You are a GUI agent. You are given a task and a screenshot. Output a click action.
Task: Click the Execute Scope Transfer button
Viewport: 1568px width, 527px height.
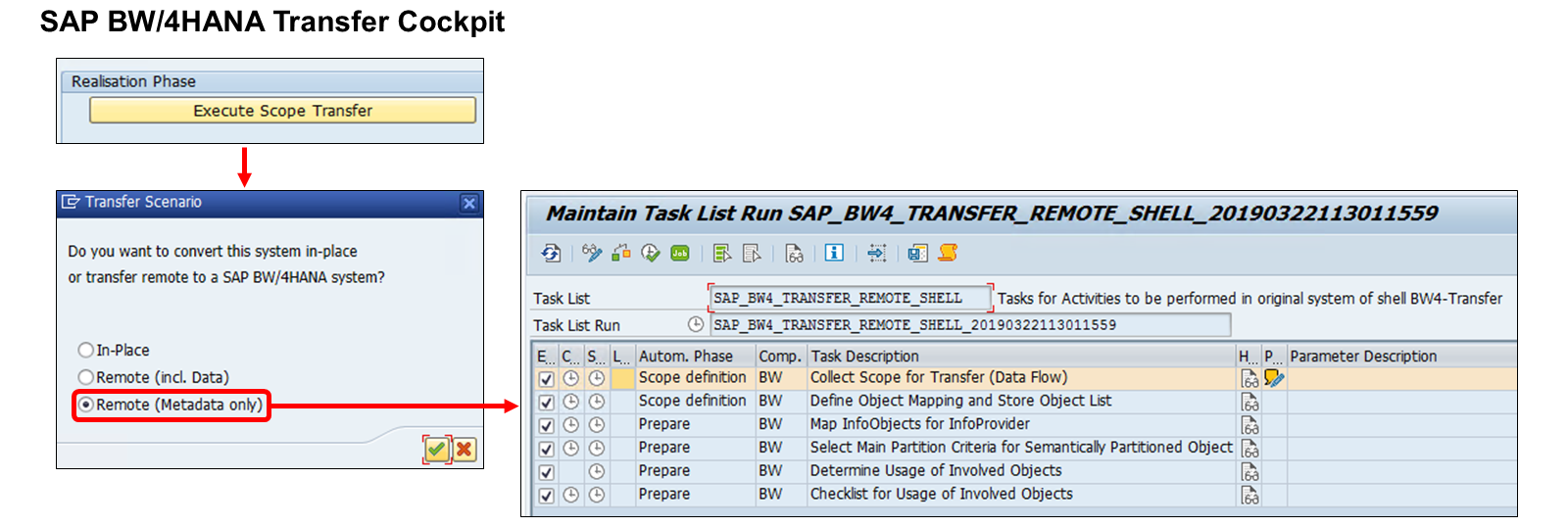282,110
